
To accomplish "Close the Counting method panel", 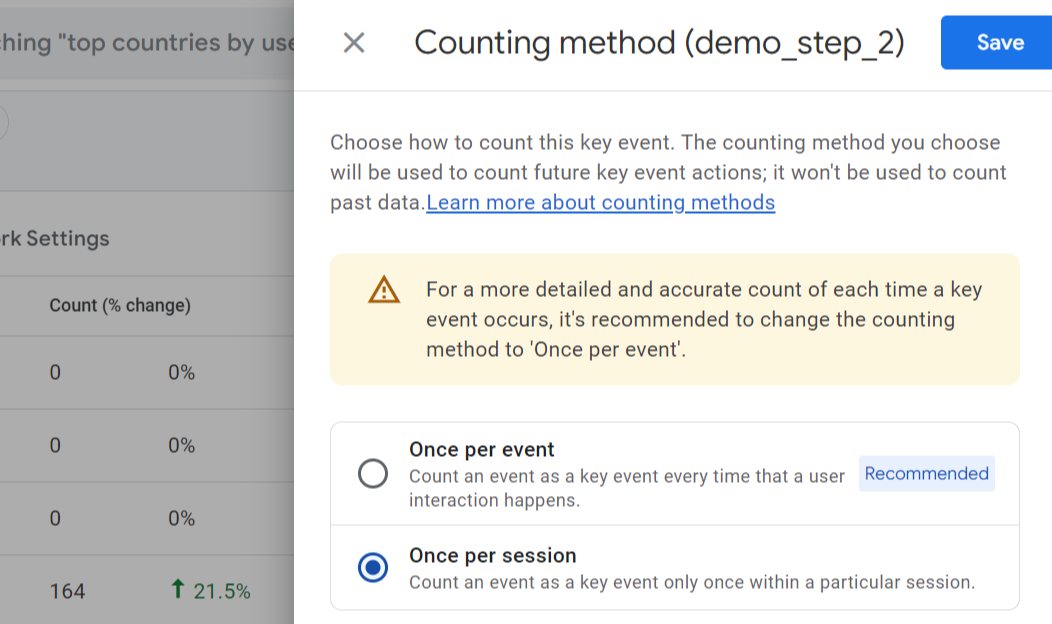I will pos(354,43).
